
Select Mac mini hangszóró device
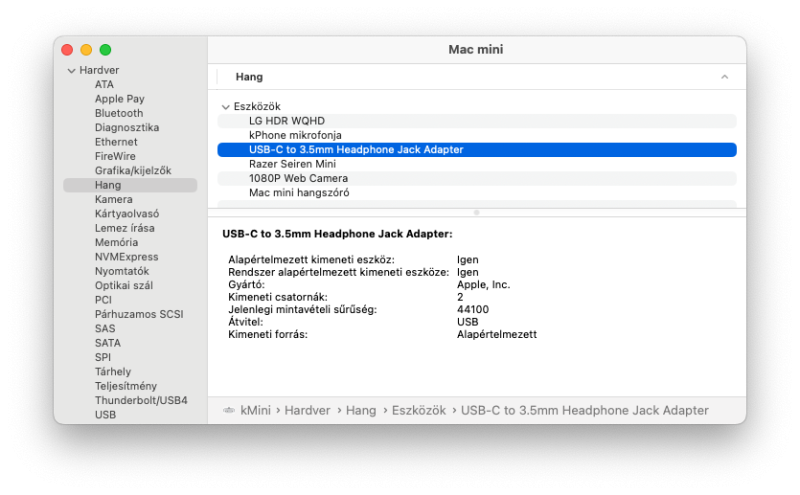(477, 192)
